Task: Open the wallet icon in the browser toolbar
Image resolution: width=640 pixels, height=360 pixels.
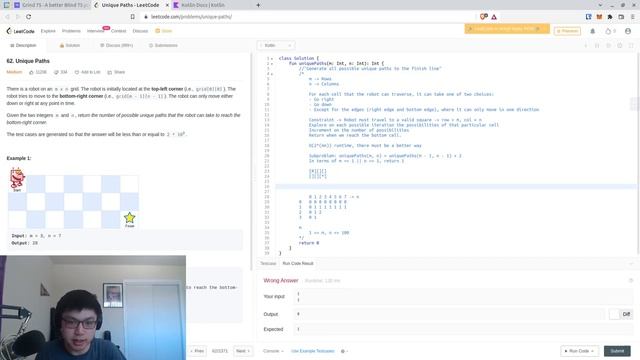Action: (x=621, y=17)
